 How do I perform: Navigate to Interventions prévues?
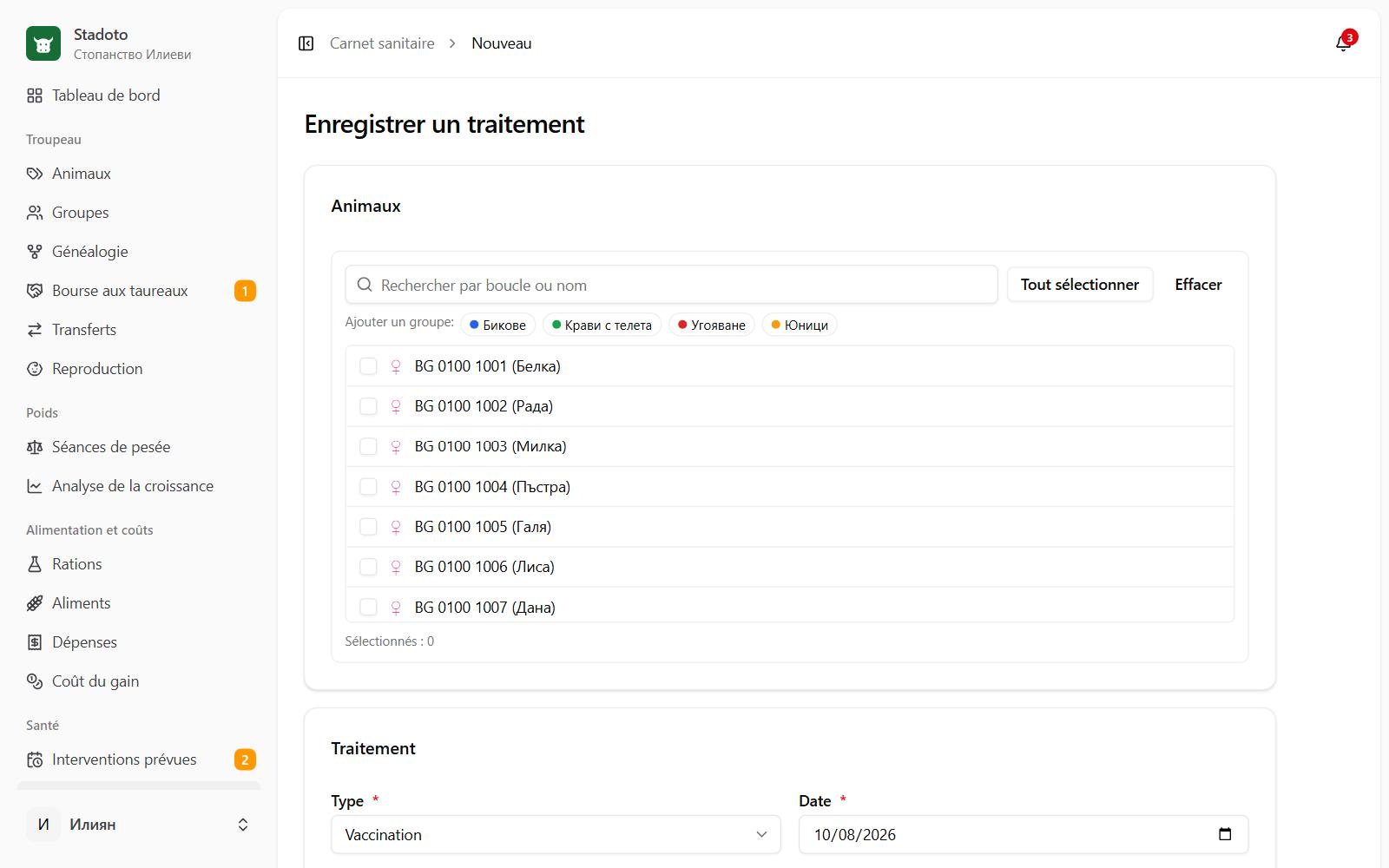(139, 759)
